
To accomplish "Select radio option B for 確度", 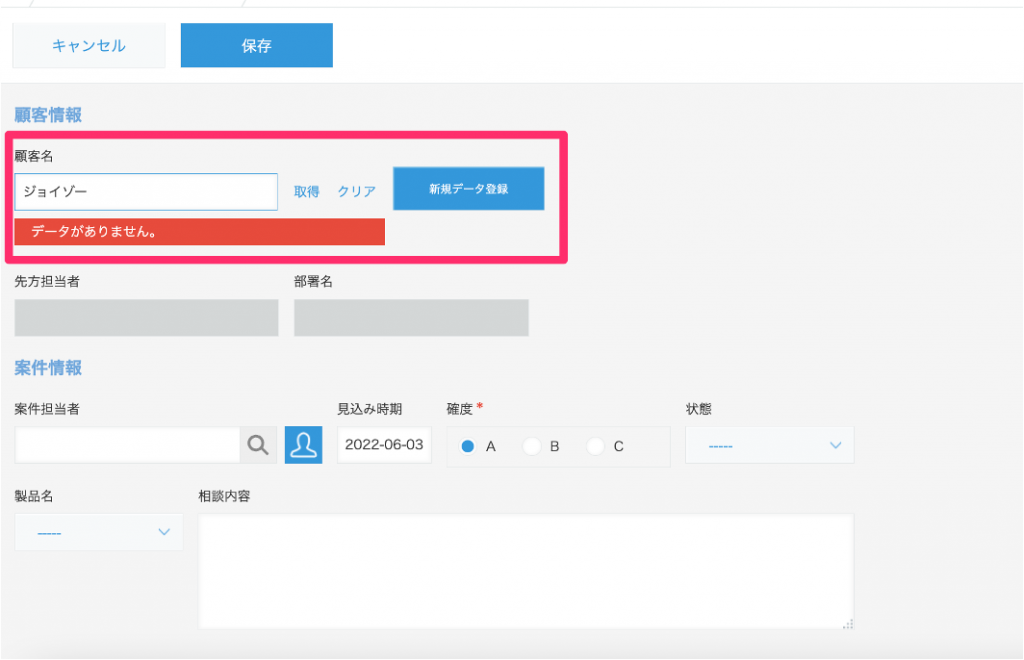I will pos(532,447).
